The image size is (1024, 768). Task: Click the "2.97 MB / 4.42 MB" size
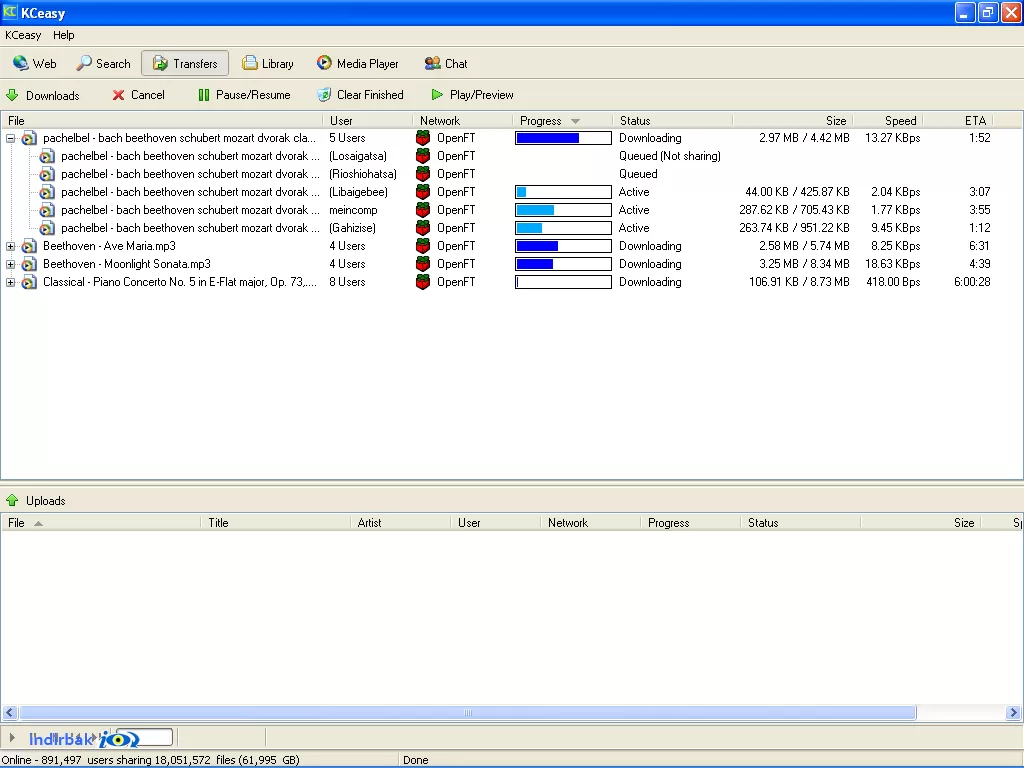click(x=804, y=138)
